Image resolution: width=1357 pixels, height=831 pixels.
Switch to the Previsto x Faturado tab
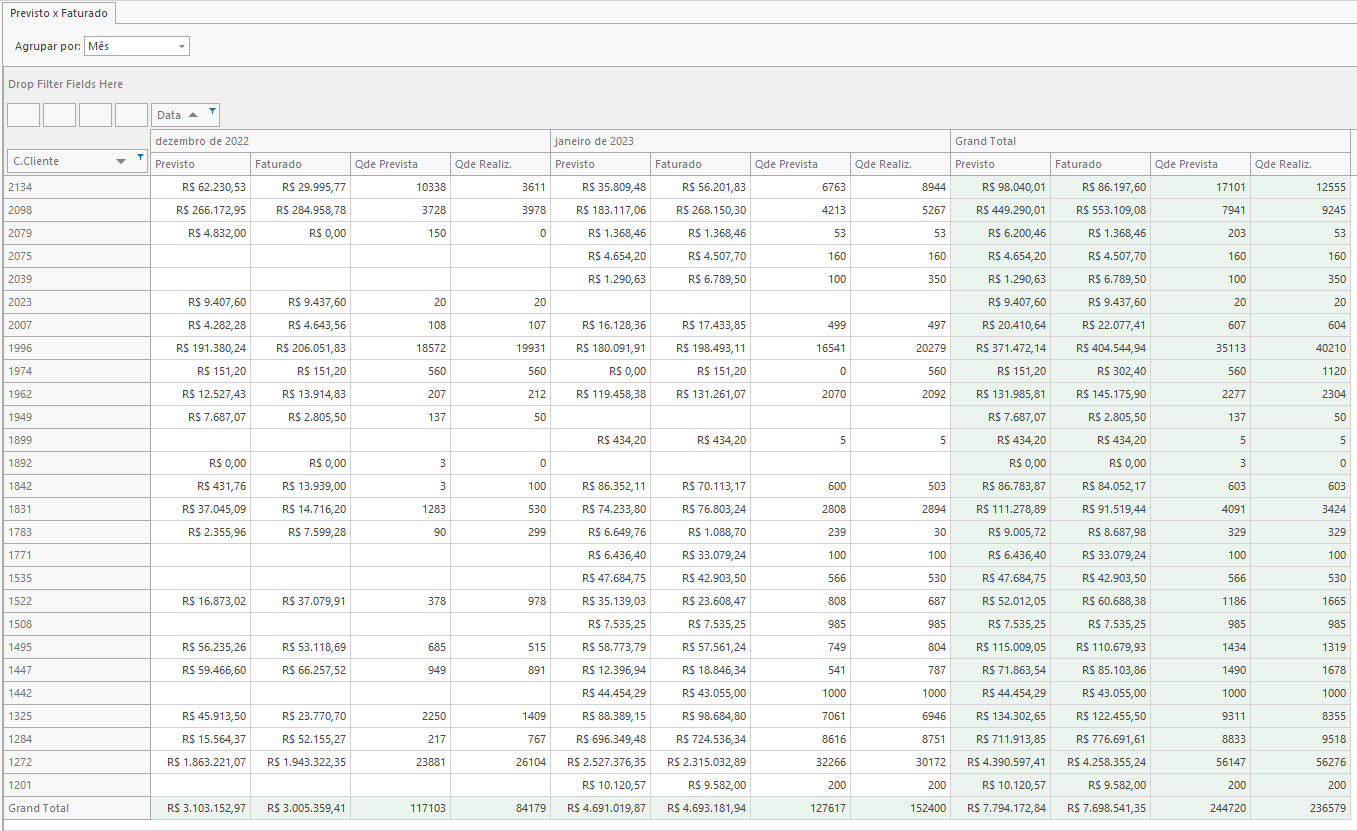[58, 13]
